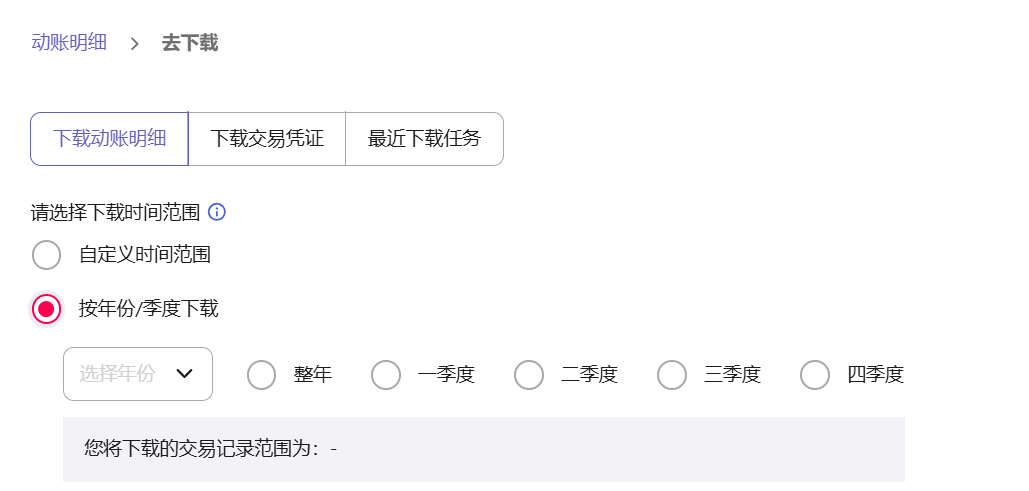Switch to the 最近下载任务 tab
The width and height of the screenshot is (1029, 491).
pos(424,139)
